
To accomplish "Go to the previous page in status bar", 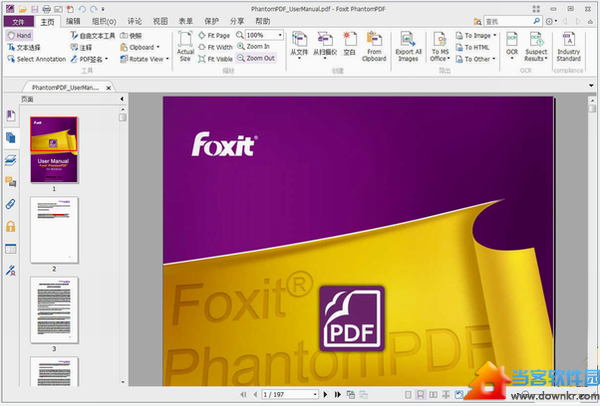I will coord(255,395).
